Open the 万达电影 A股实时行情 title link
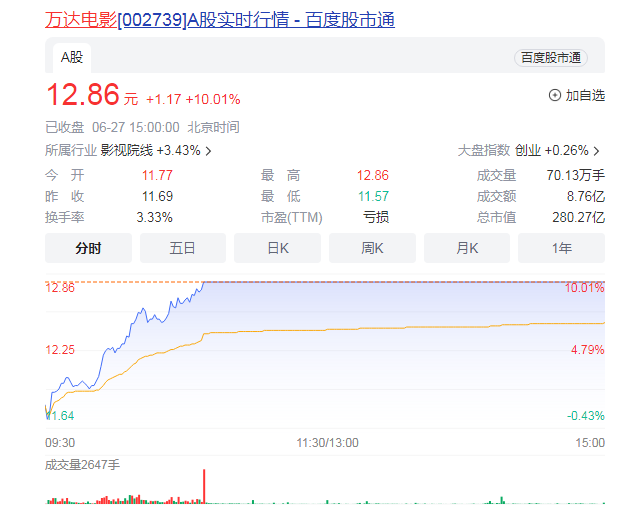This screenshot has width=626, height=516. [220, 19]
